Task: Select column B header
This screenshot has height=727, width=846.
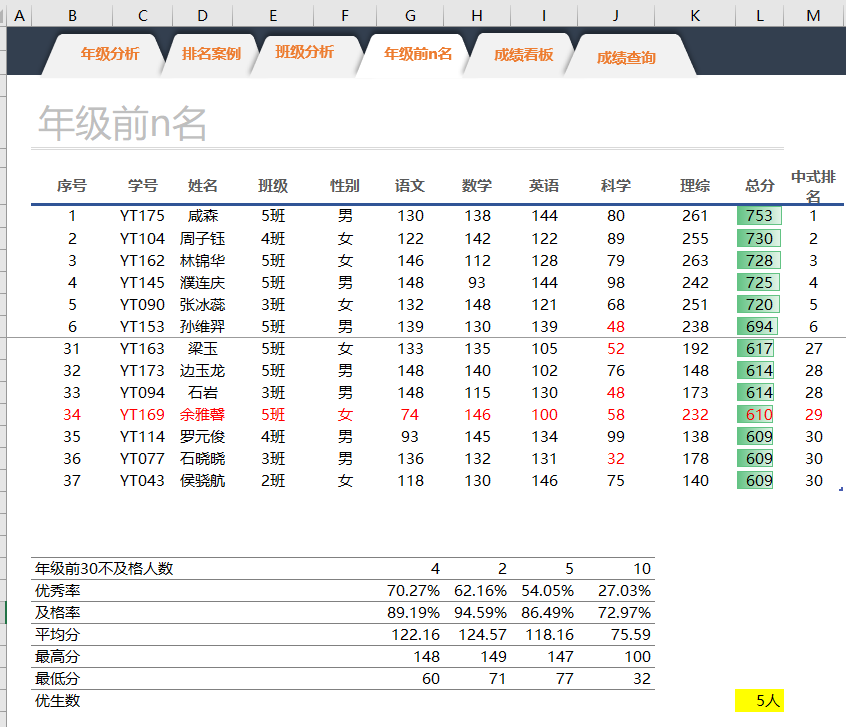Action: [72, 16]
